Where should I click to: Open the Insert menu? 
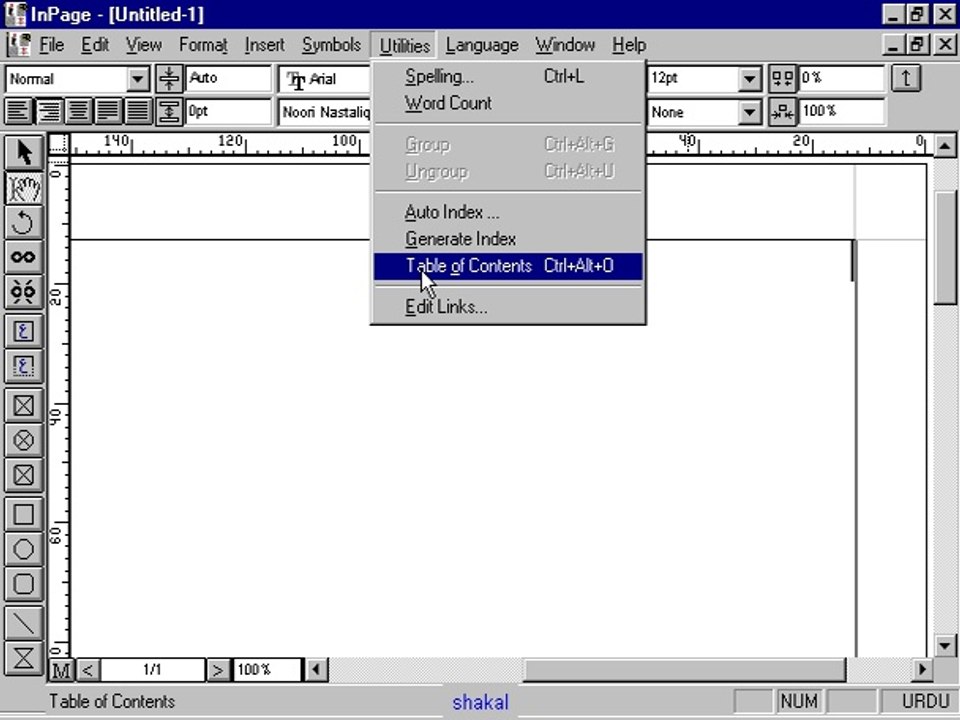[x=264, y=45]
